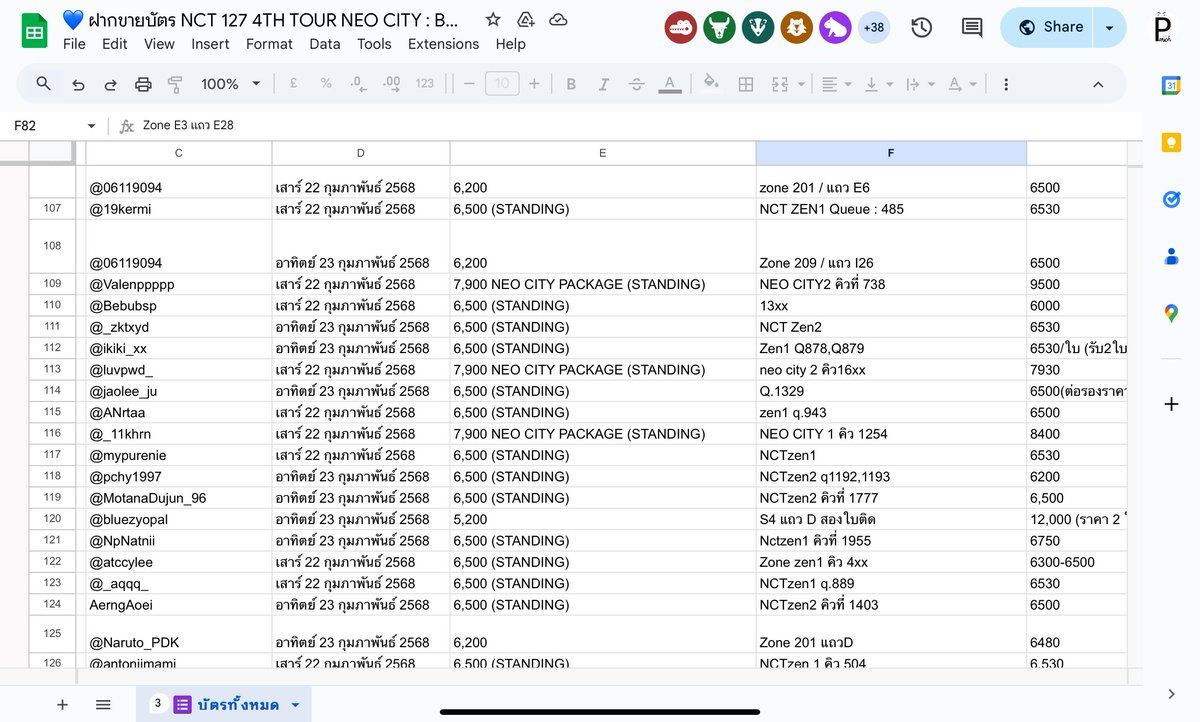The height and width of the screenshot is (722, 1200).
Task: Open merge cells options
Action: [x=781, y=84]
